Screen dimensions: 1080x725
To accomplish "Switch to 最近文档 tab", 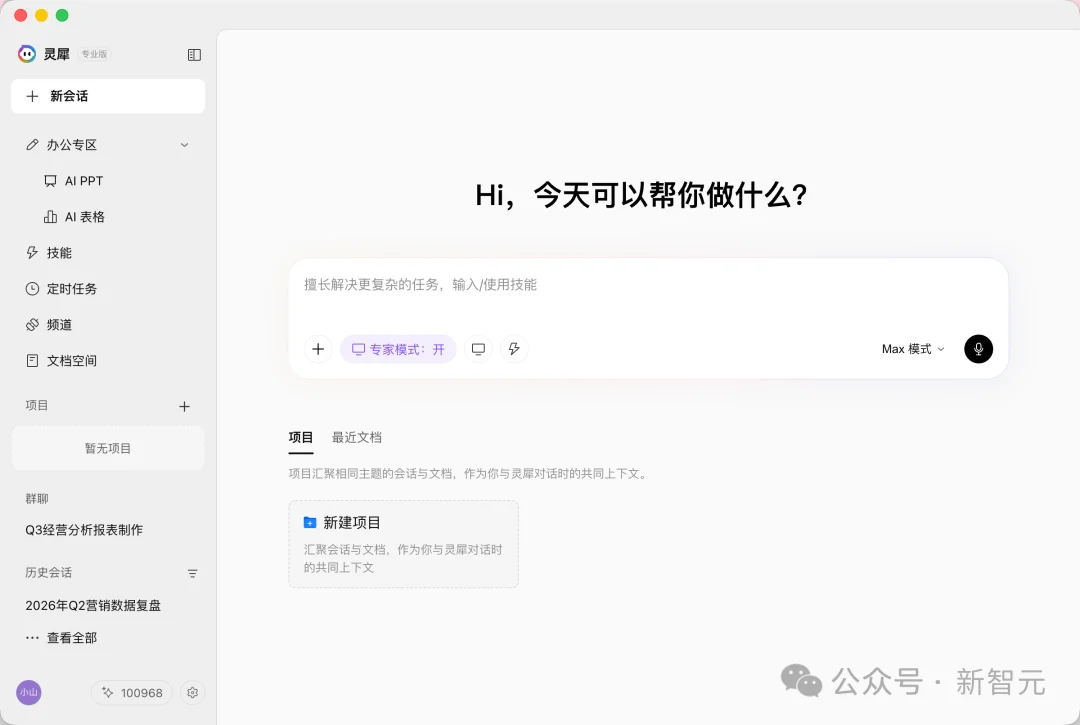I will (x=357, y=438).
